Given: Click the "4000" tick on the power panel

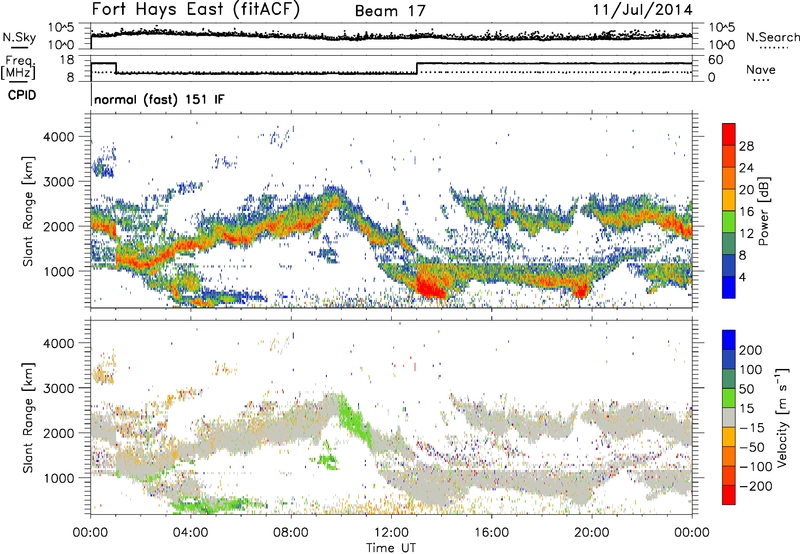Looking at the screenshot, I should (x=58, y=137).
